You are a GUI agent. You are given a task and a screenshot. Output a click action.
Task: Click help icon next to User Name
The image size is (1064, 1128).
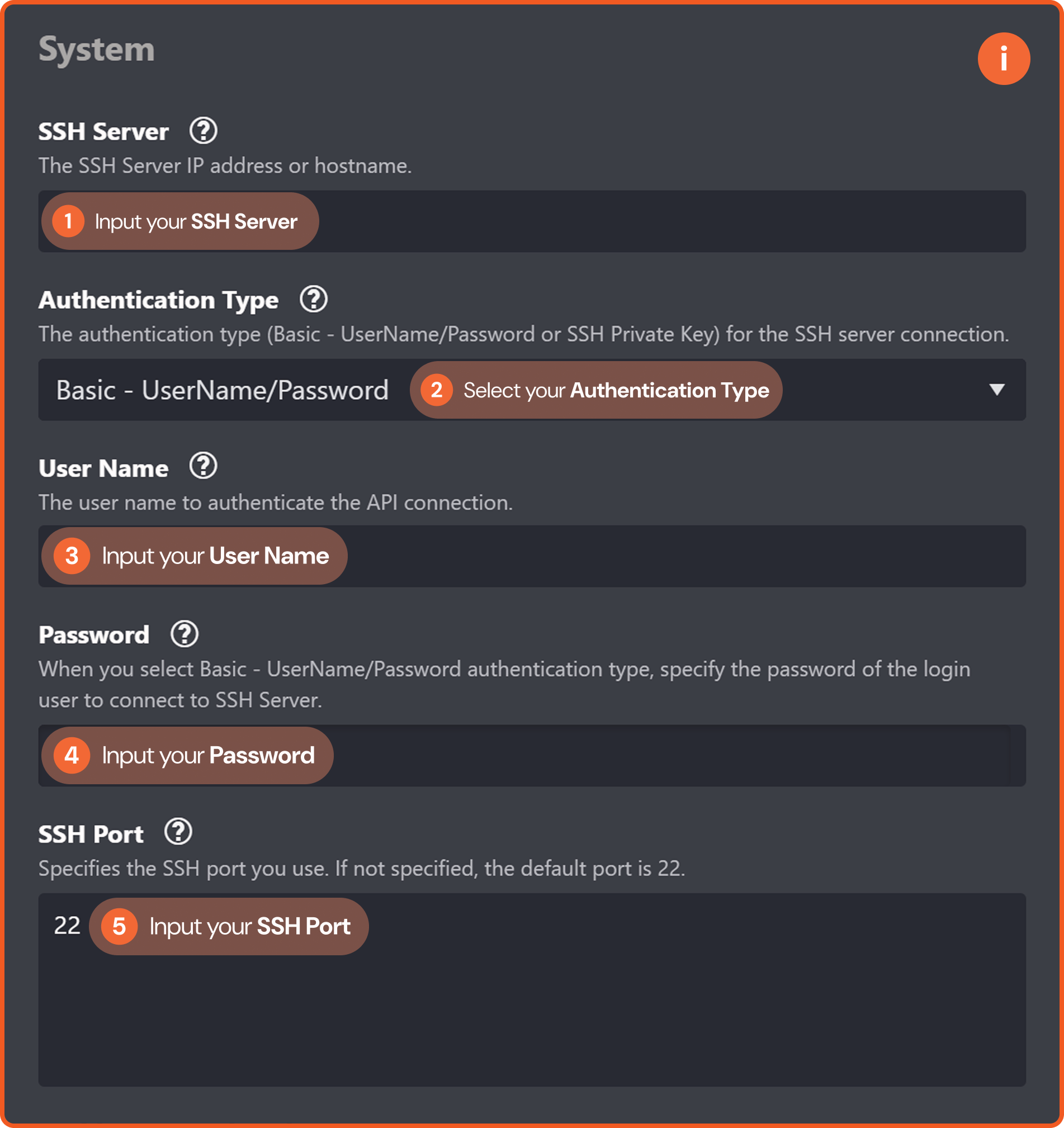pos(203,466)
